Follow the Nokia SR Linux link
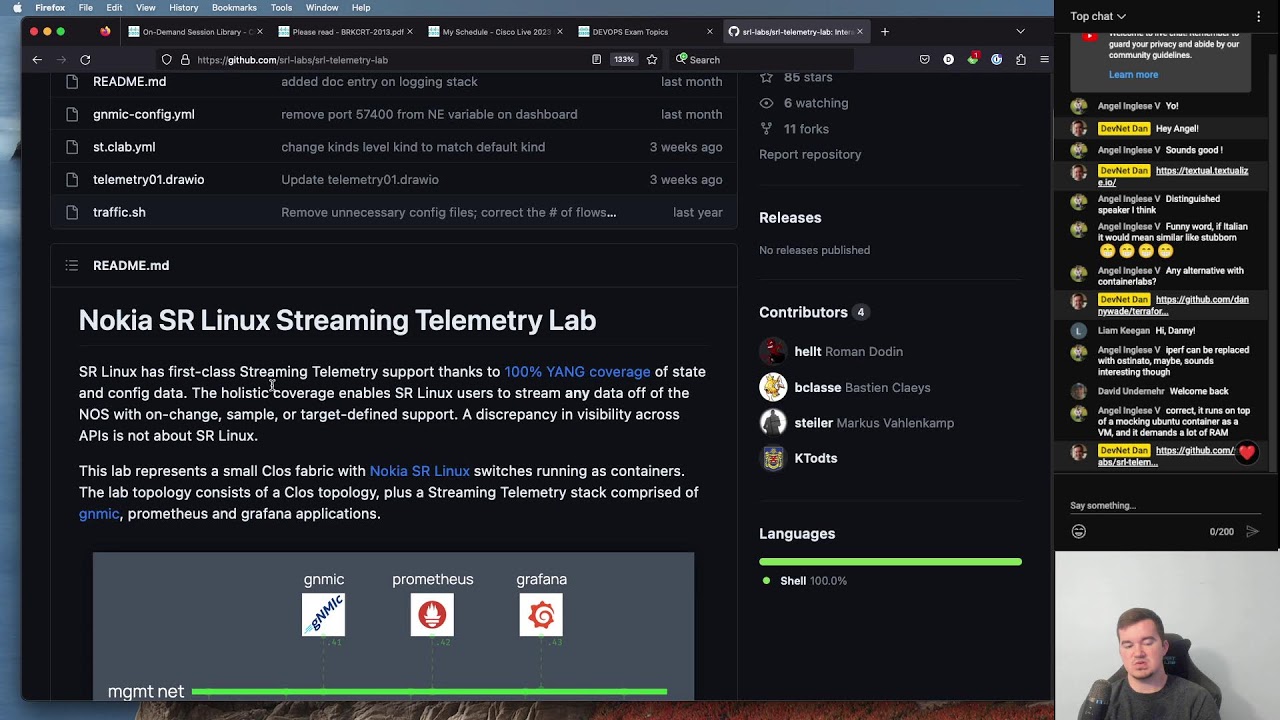The width and height of the screenshot is (1280, 720). point(419,471)
